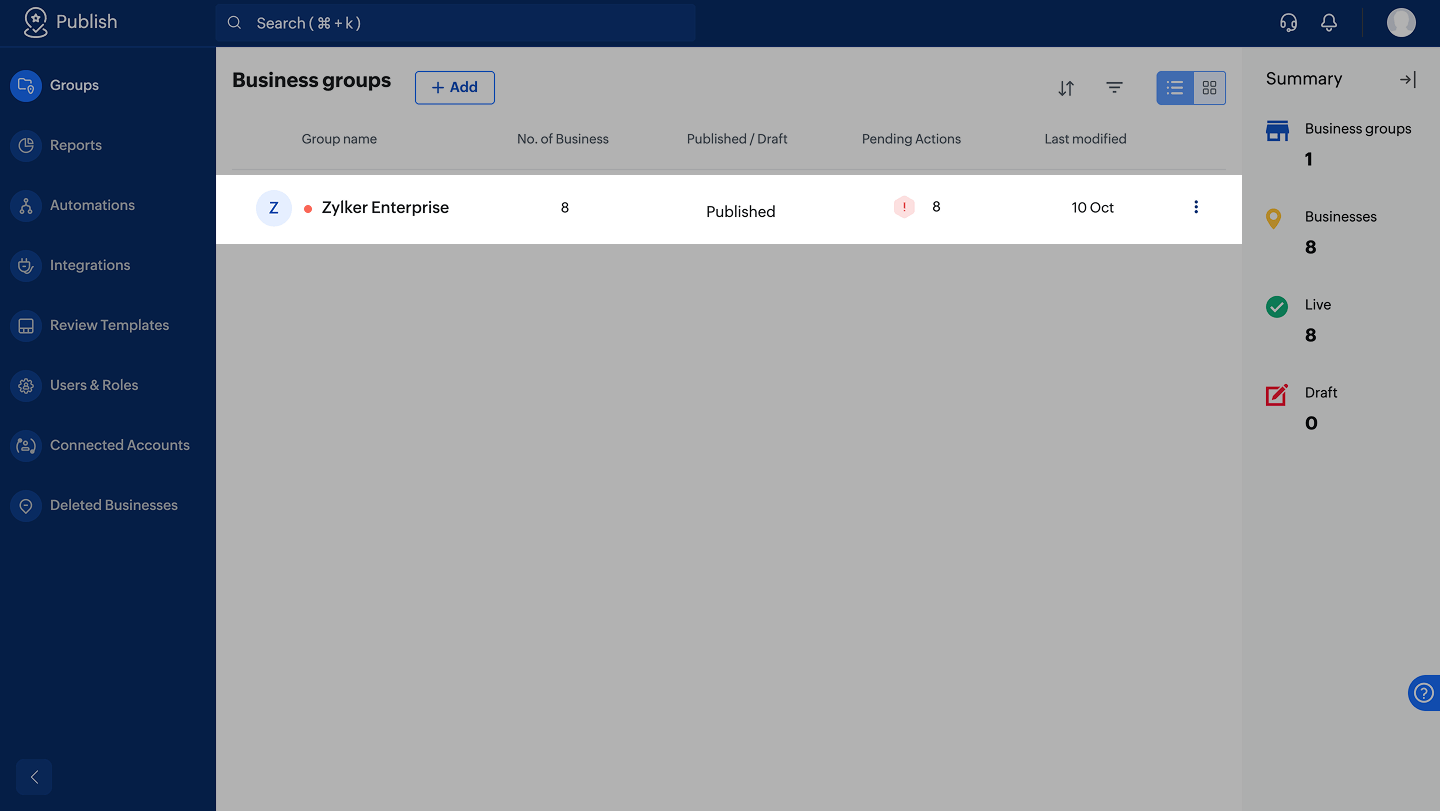Viewport: 1440px width, 811px height.
Task: Switch to list view
Action: point(1175,88)
